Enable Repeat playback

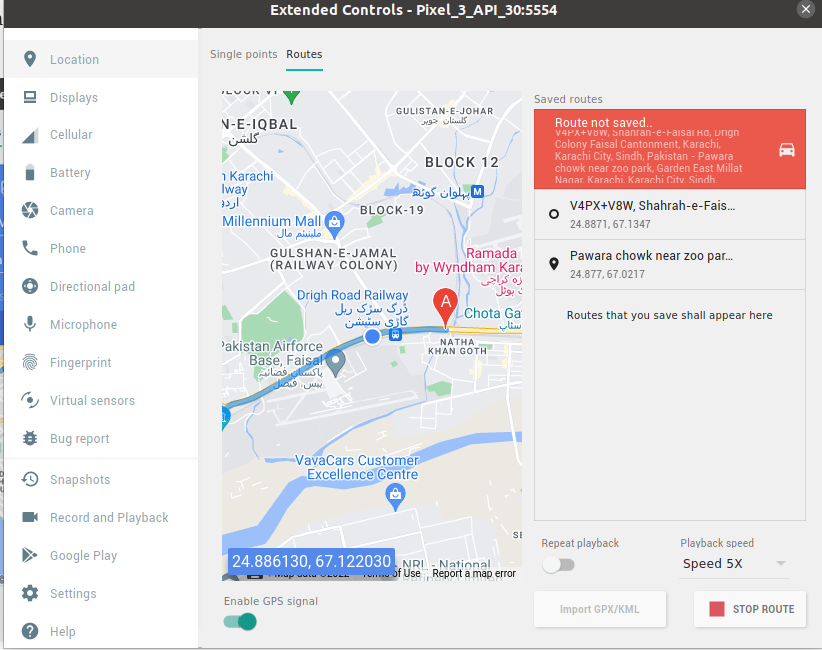pyautogui.click(x=558, y=565)
